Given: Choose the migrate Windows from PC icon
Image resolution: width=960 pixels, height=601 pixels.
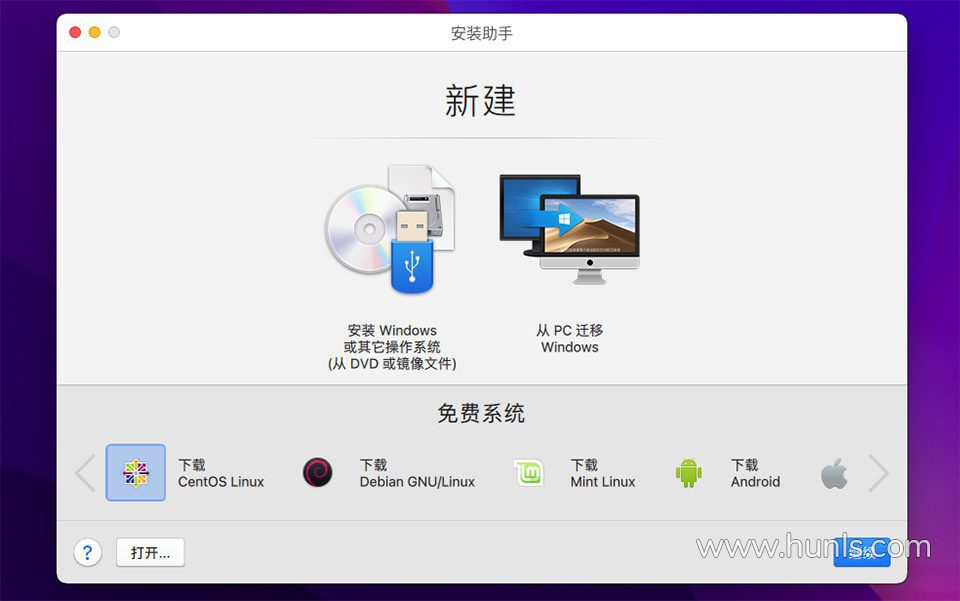Looking at the screenshot, I should 569,230.
